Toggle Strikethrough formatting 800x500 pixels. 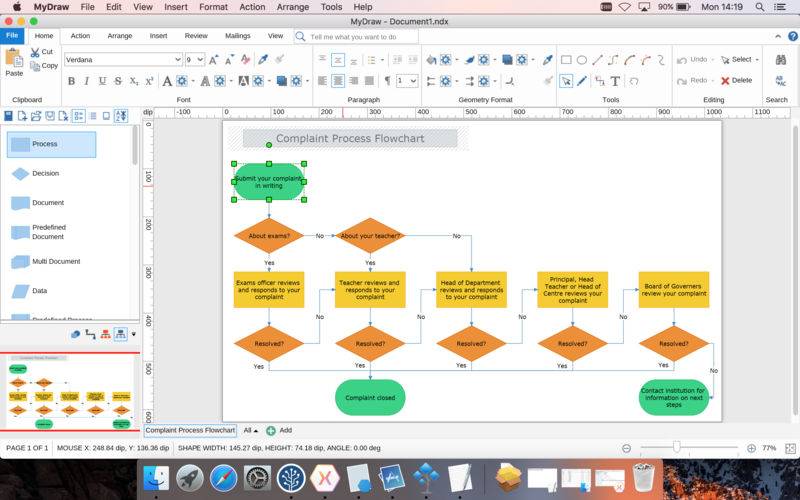point(118,81)
